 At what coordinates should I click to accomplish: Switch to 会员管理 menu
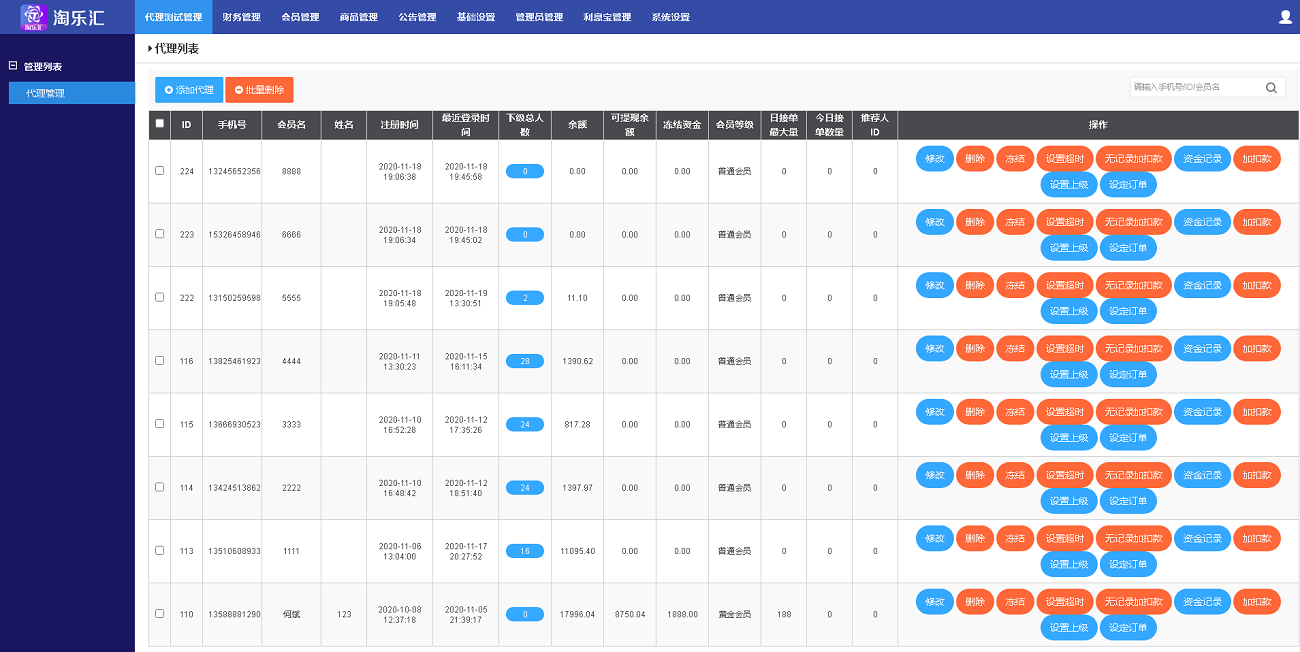pyautogui.click(x=300, y=15)
